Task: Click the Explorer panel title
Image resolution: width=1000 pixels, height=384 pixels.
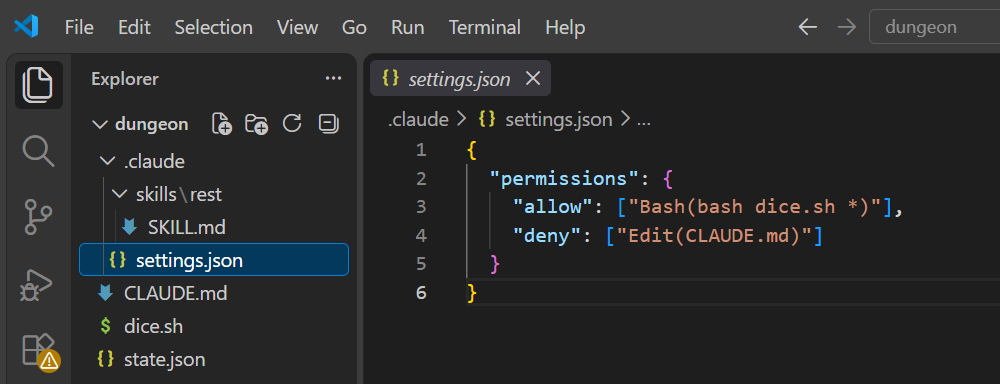Action: [125, 79]
